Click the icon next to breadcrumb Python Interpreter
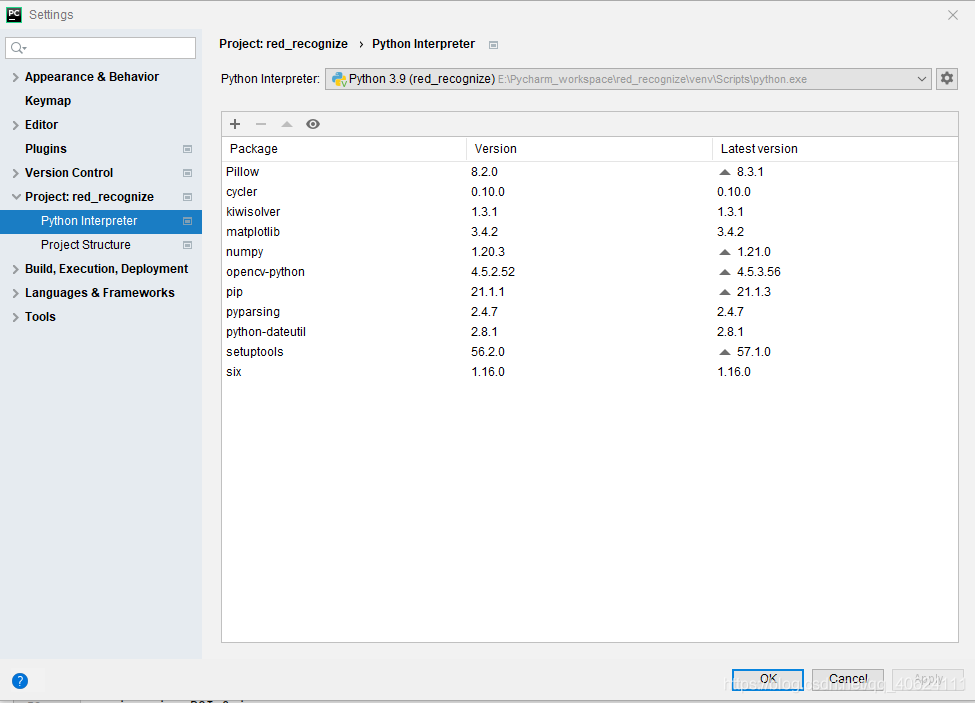Viewport: 975px width, 703px height. [x=494, y=45]
